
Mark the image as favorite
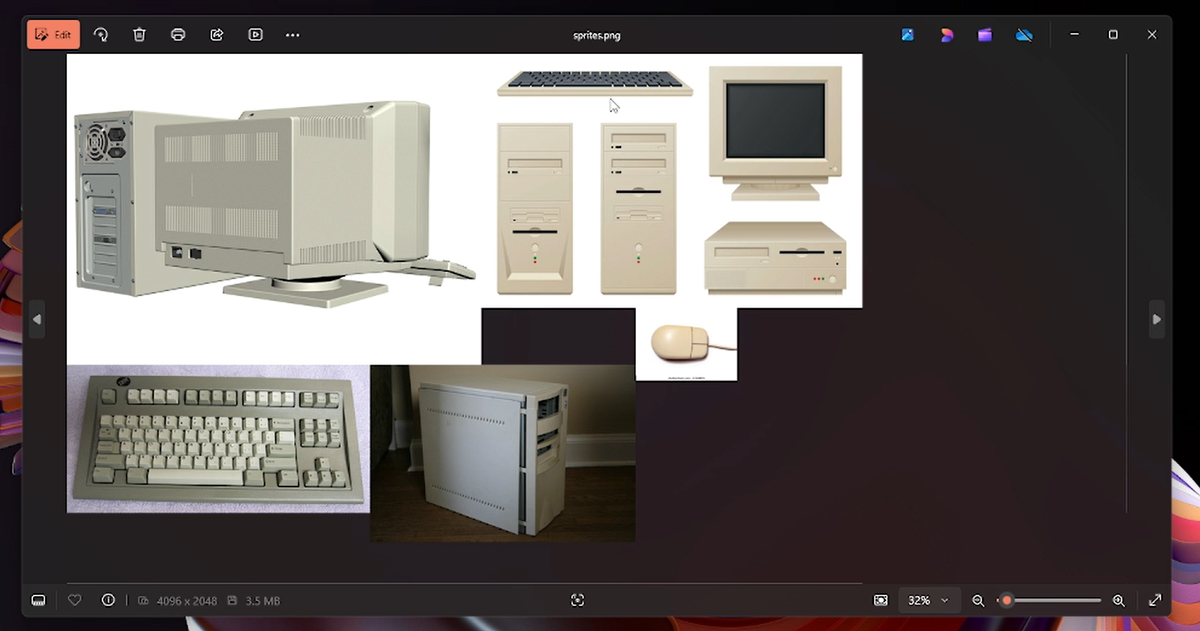(75, 600)
